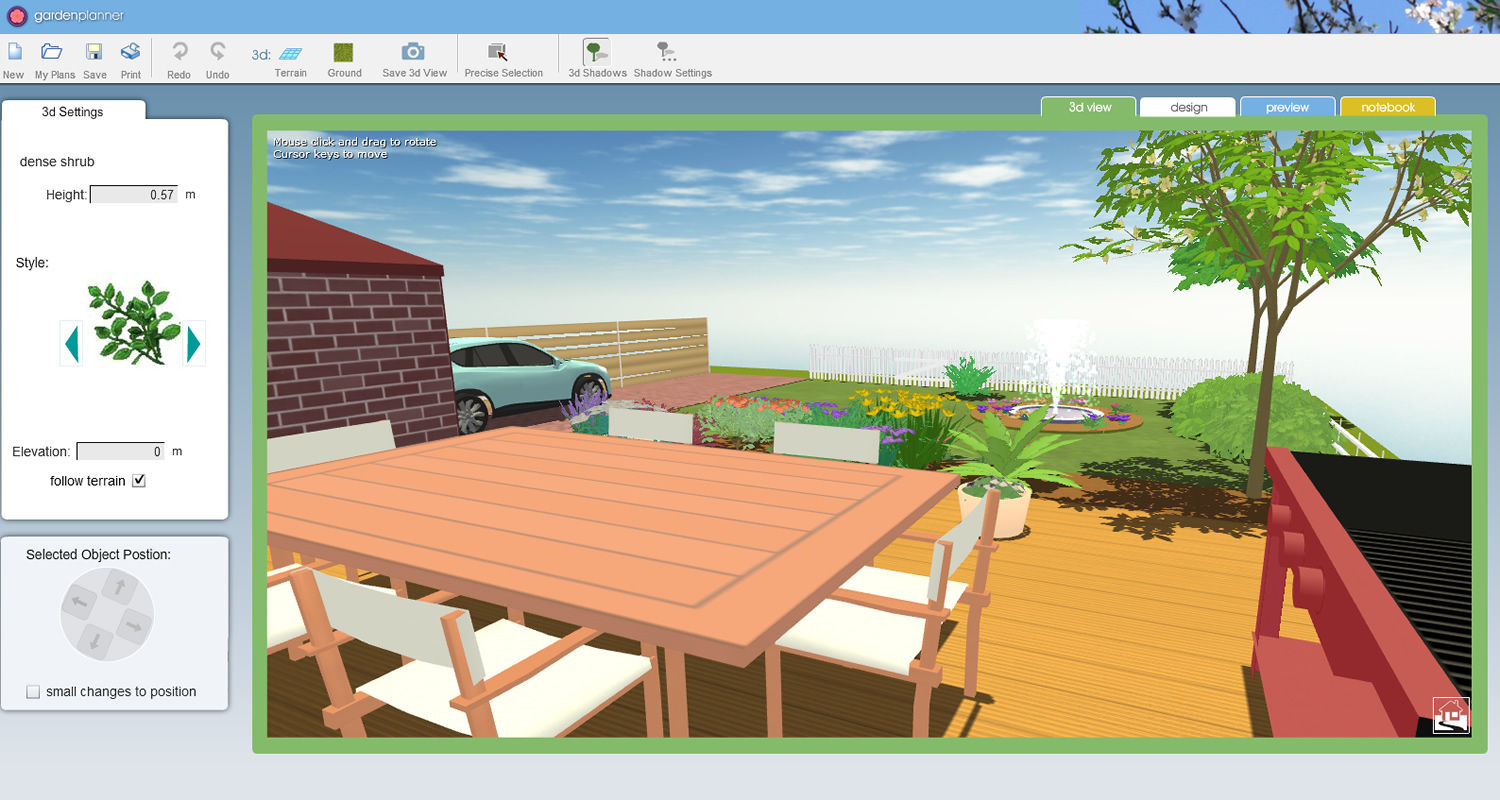The image size is (1500, 800).
Task: Toggle the Ground texture icon
Action: [x=344, y=53]
